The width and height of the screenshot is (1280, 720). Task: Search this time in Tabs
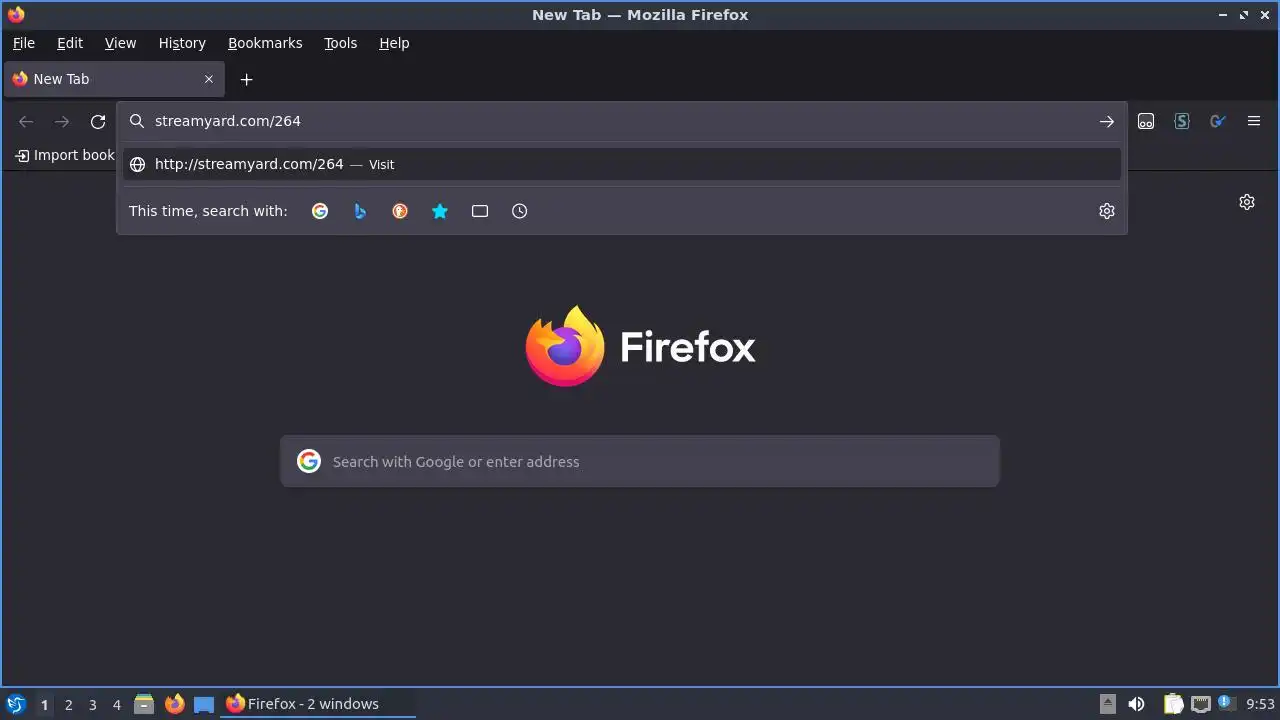[480, 211]
